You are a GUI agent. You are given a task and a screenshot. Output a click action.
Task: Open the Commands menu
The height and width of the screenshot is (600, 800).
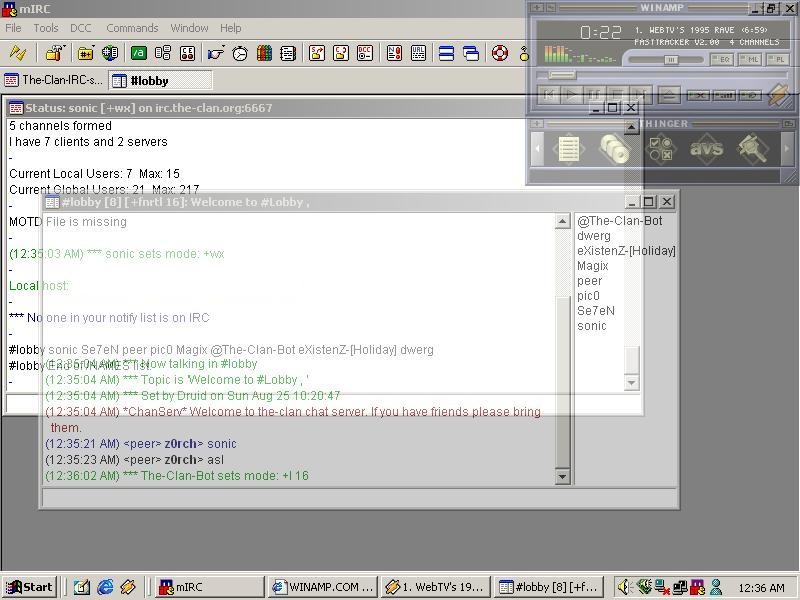132,28
